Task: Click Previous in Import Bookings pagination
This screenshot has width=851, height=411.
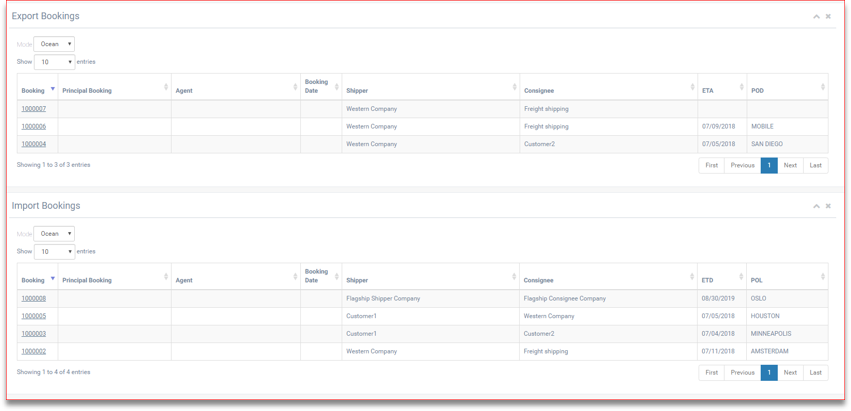Action: click(x=742, y=372)
